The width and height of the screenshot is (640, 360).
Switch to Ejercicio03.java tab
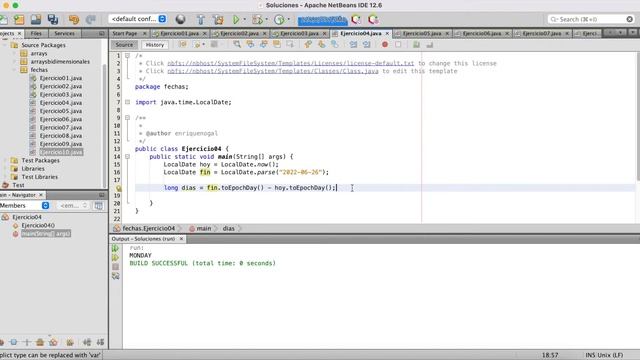point(299,33)
